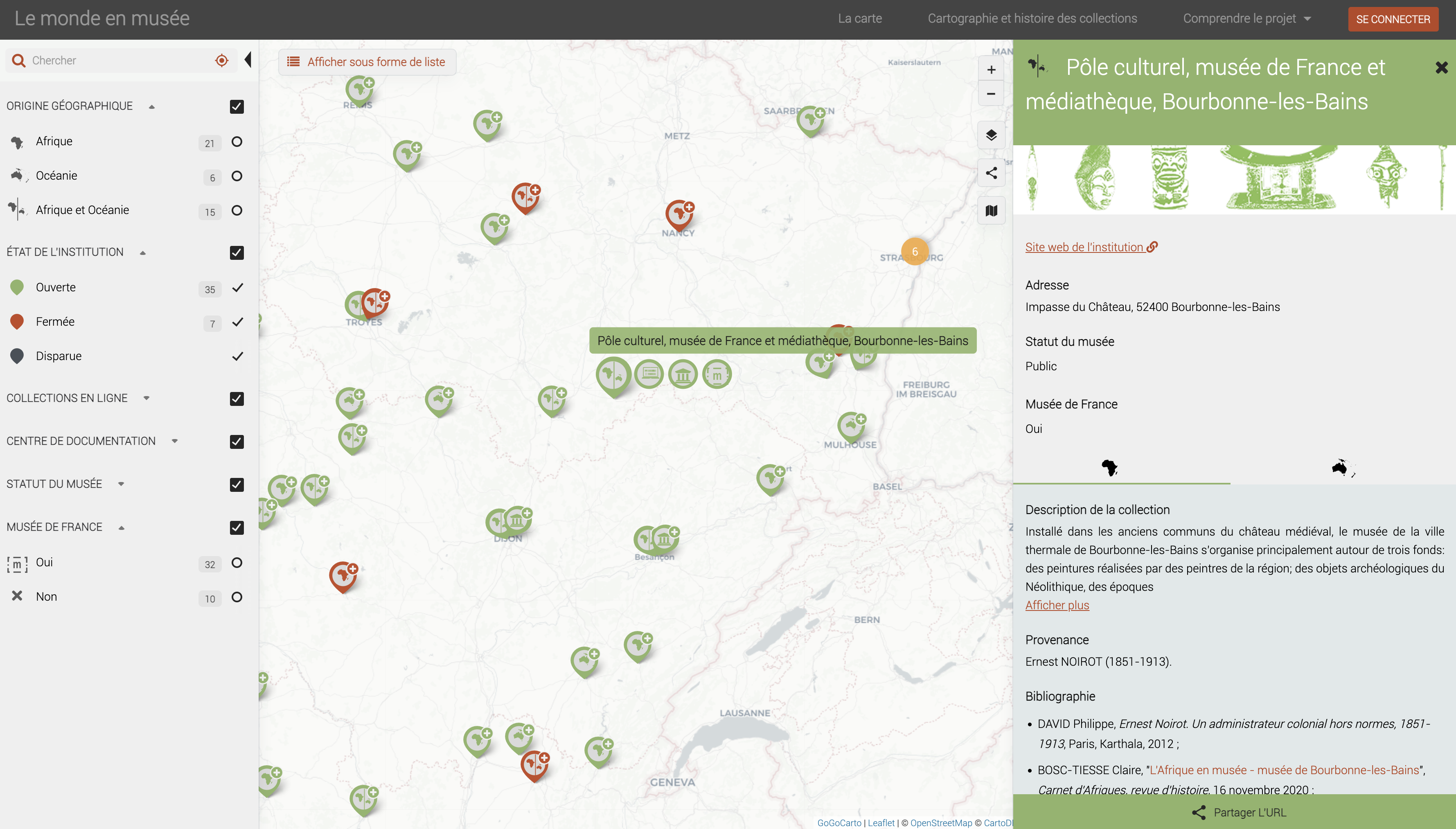Click the search magnifier icon

tap(19, 60)
